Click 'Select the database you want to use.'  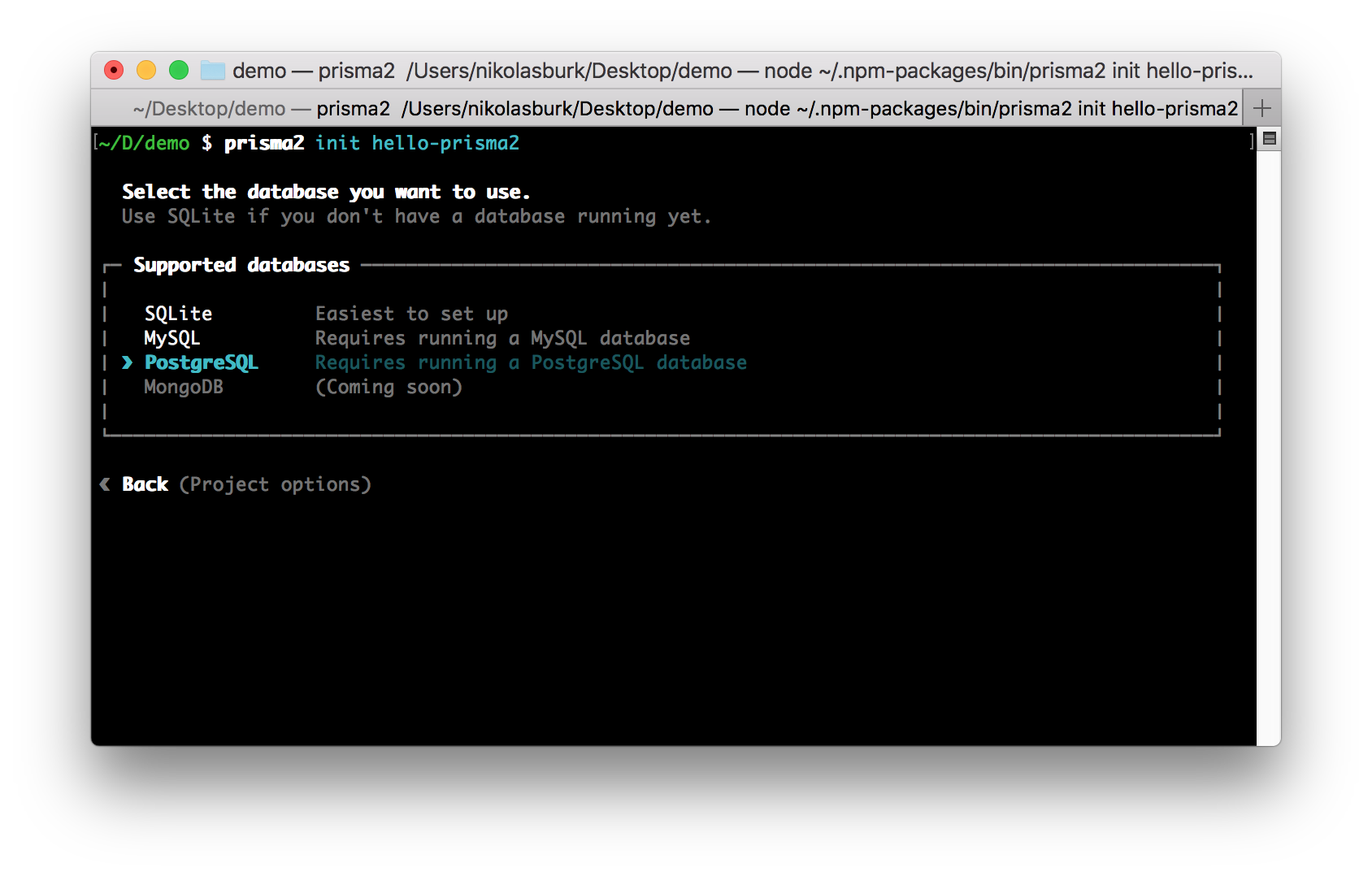tap(326, 192)
